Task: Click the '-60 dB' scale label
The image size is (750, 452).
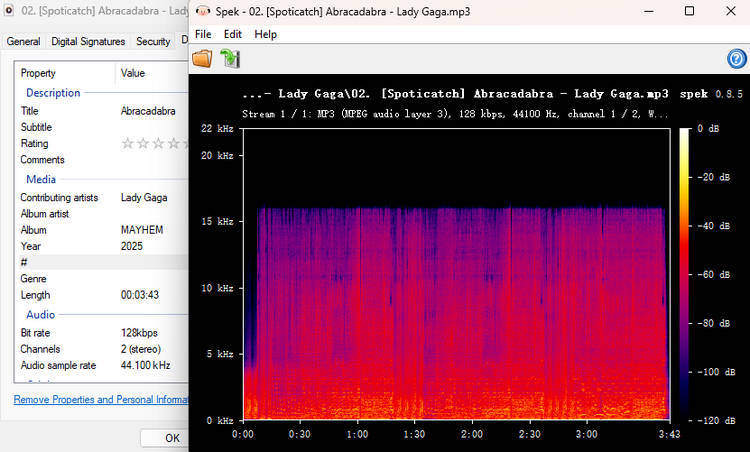Action: [x=714, y=275]
